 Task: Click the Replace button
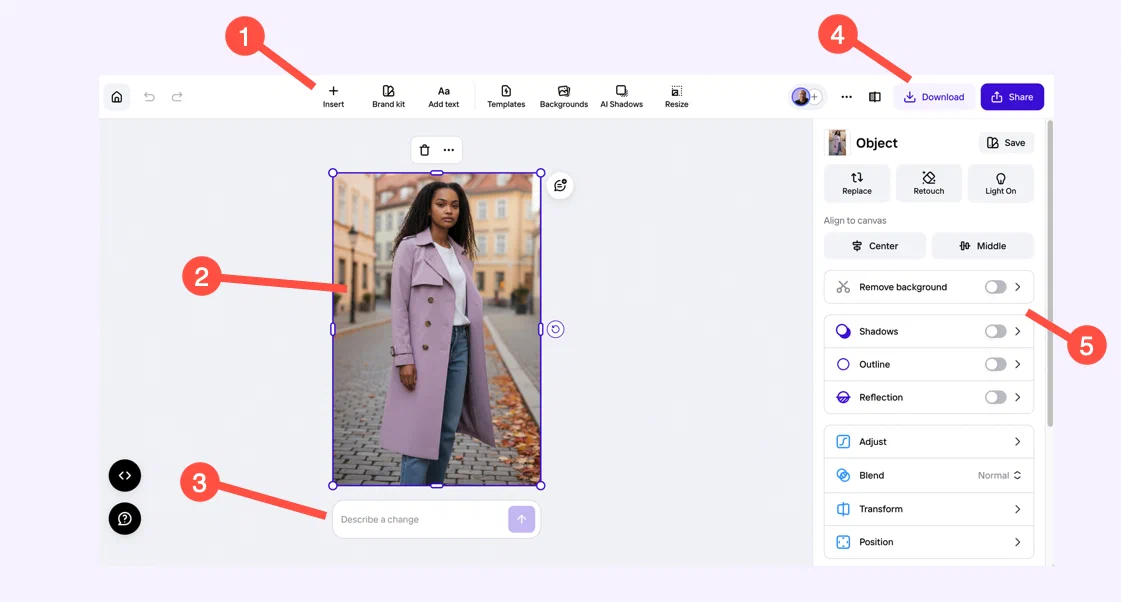coord(856,183)
